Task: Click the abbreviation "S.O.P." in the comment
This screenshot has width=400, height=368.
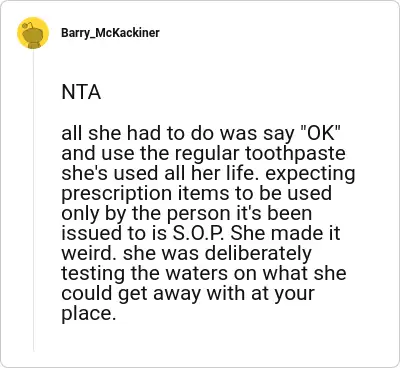Action: pos(199,233)
